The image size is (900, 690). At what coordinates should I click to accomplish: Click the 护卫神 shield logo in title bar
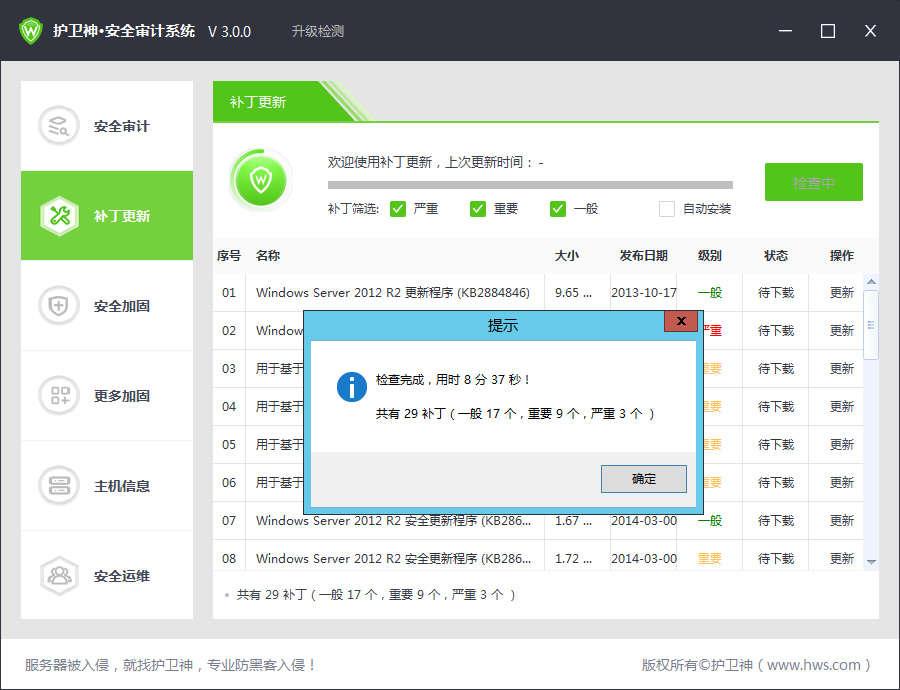pyautogui.click(x=32, y=31)
